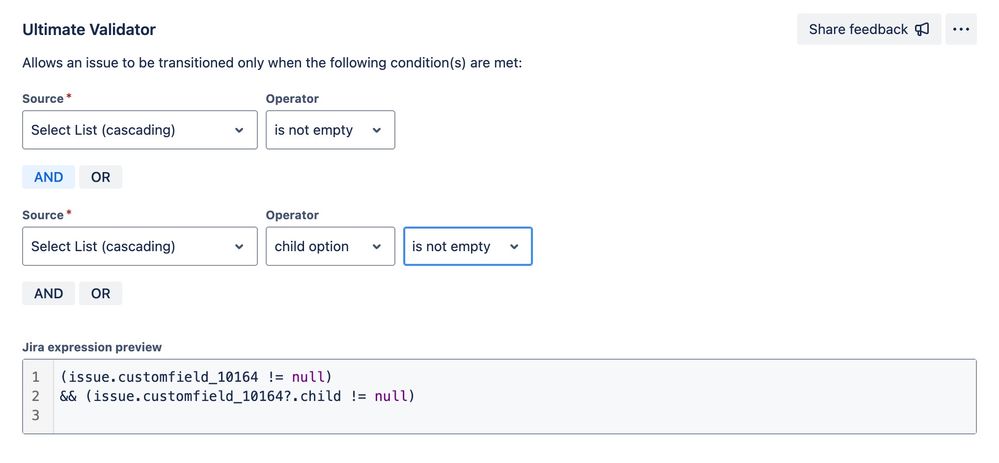Viewport: 999px width, 463px height.
Task: Expand second Select List (cascading) source field
Action: coord(140,246)
